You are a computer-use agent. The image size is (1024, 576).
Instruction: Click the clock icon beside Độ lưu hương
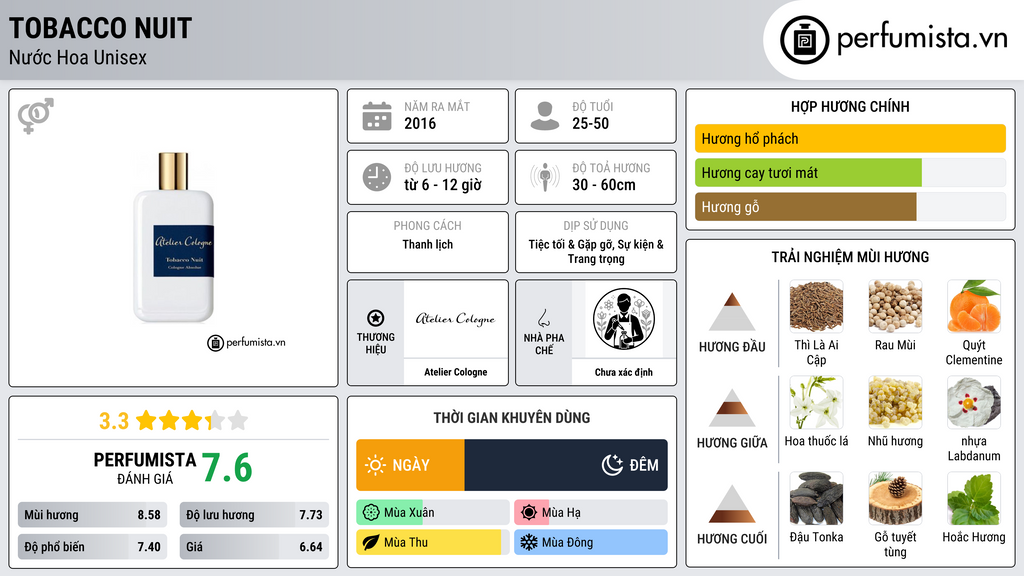point(377,177)
